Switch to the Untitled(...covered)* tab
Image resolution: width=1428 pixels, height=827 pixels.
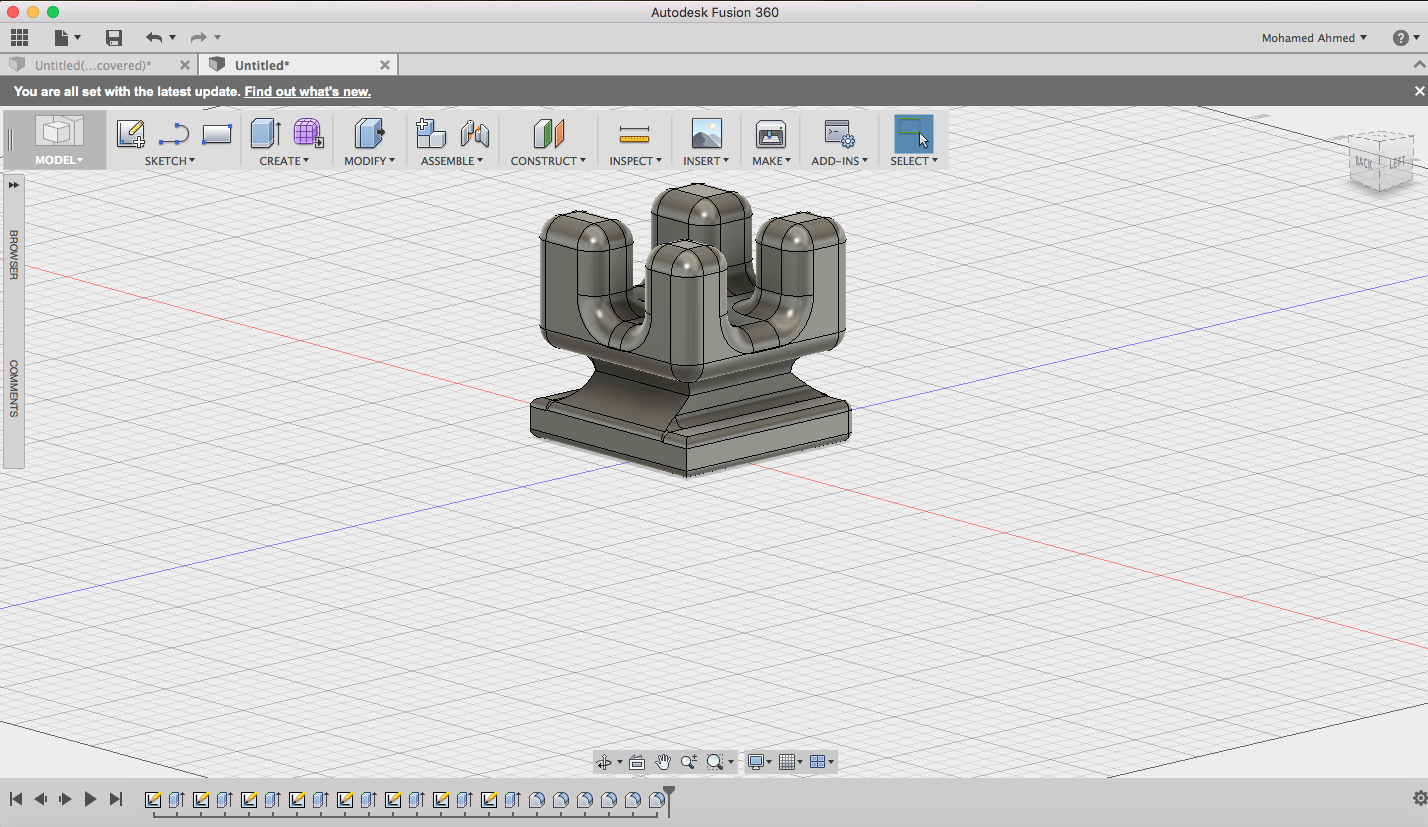pos(93,65)
